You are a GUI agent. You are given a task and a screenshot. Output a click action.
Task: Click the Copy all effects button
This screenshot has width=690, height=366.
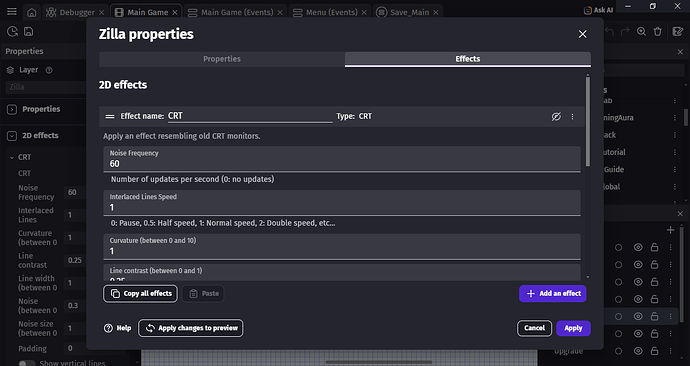click(x=141, y=293)
